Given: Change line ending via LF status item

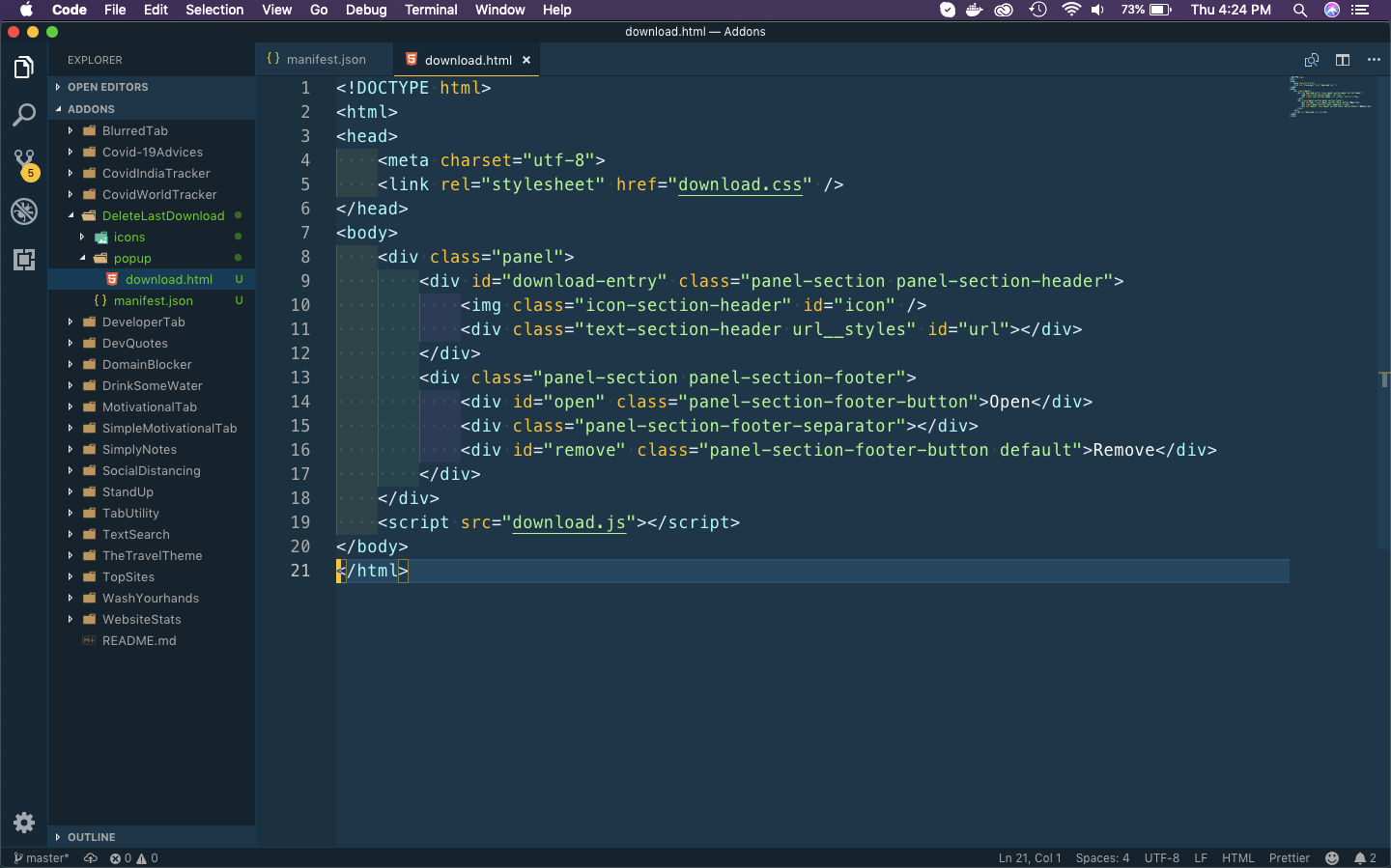Looking at the screenshot, I should [1201, 858].
